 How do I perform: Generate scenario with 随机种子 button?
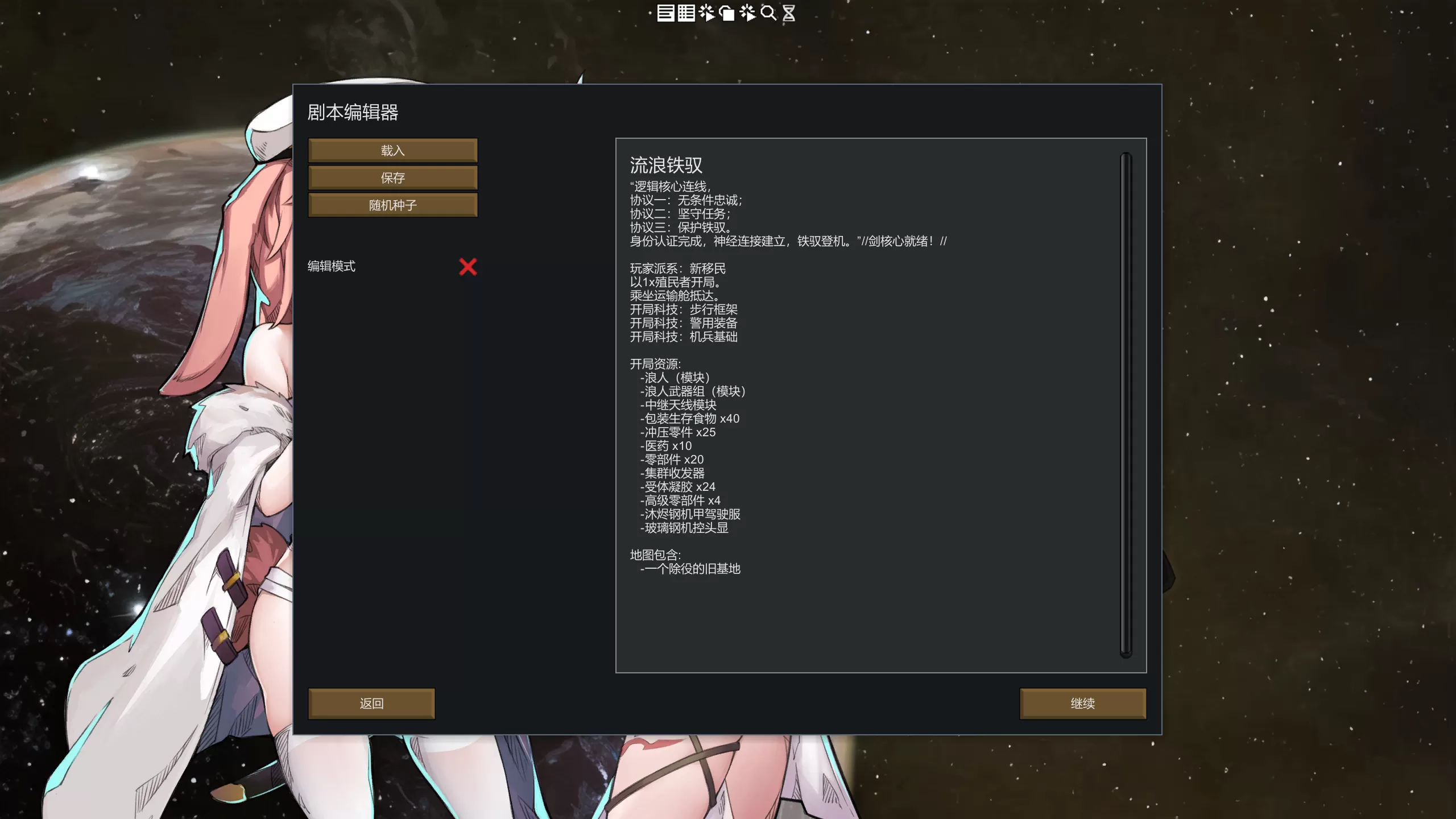(x=392, y=205)
